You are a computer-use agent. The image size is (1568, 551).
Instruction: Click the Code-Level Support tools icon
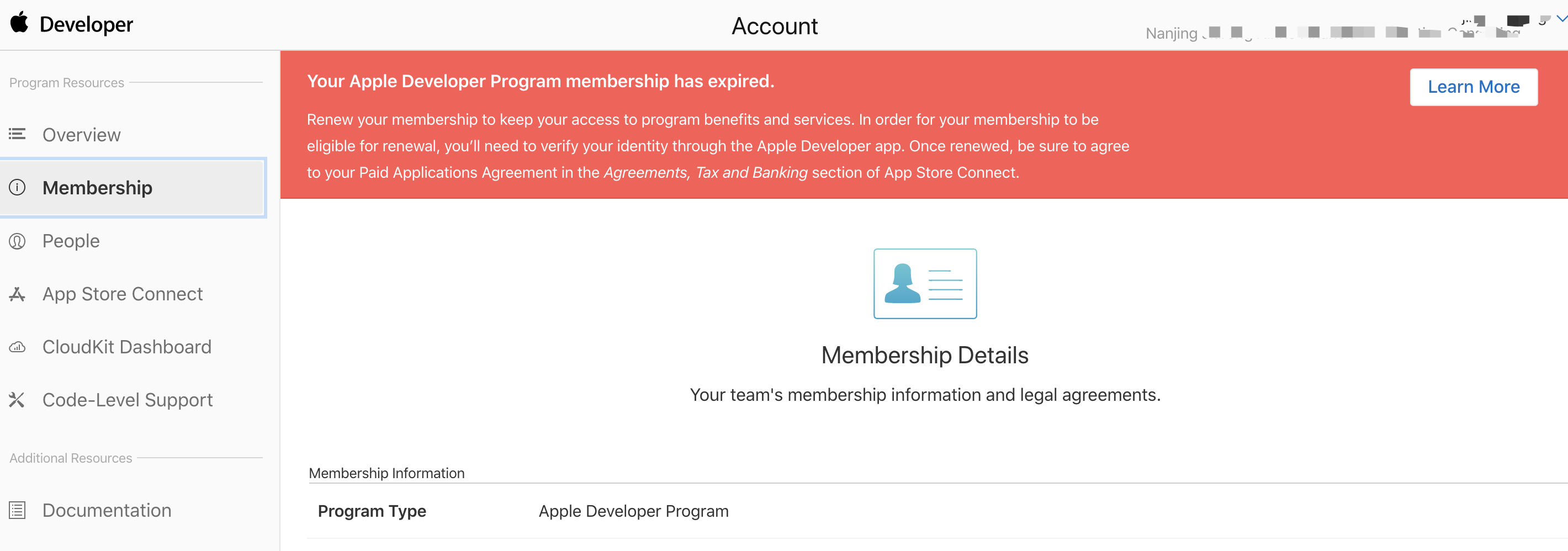[17, 399]
